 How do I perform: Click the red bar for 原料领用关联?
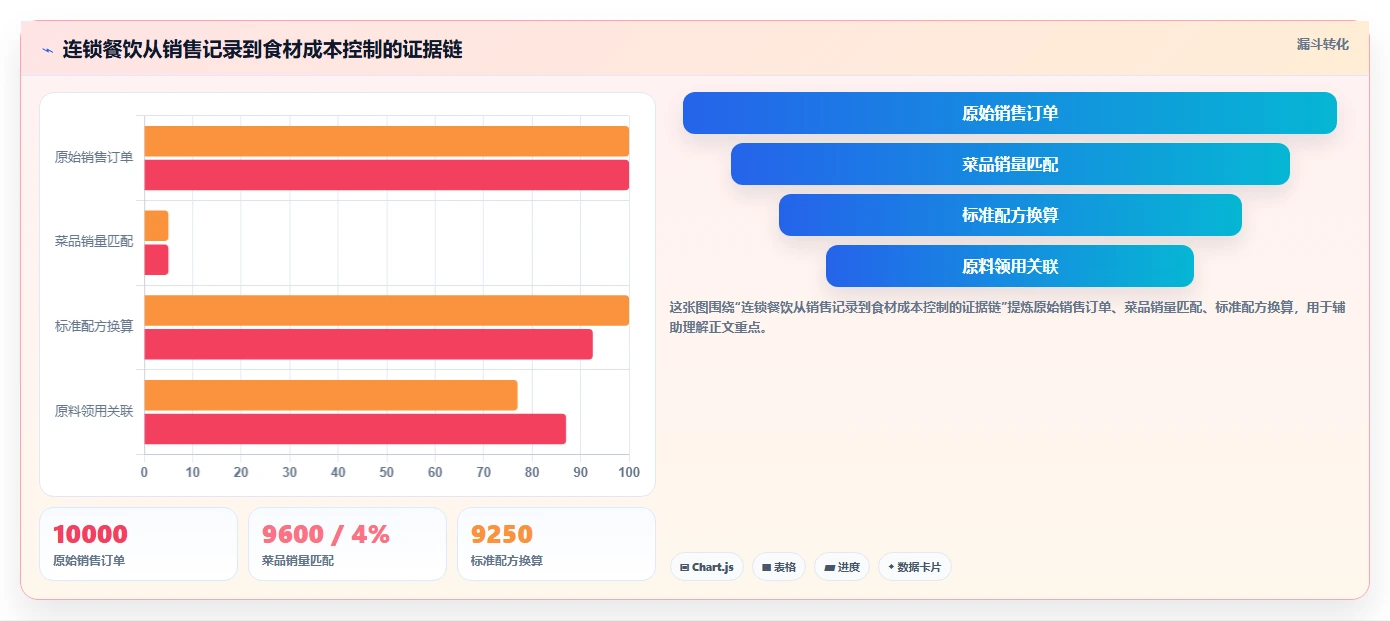pyautogui.click(x=355, y=429)
